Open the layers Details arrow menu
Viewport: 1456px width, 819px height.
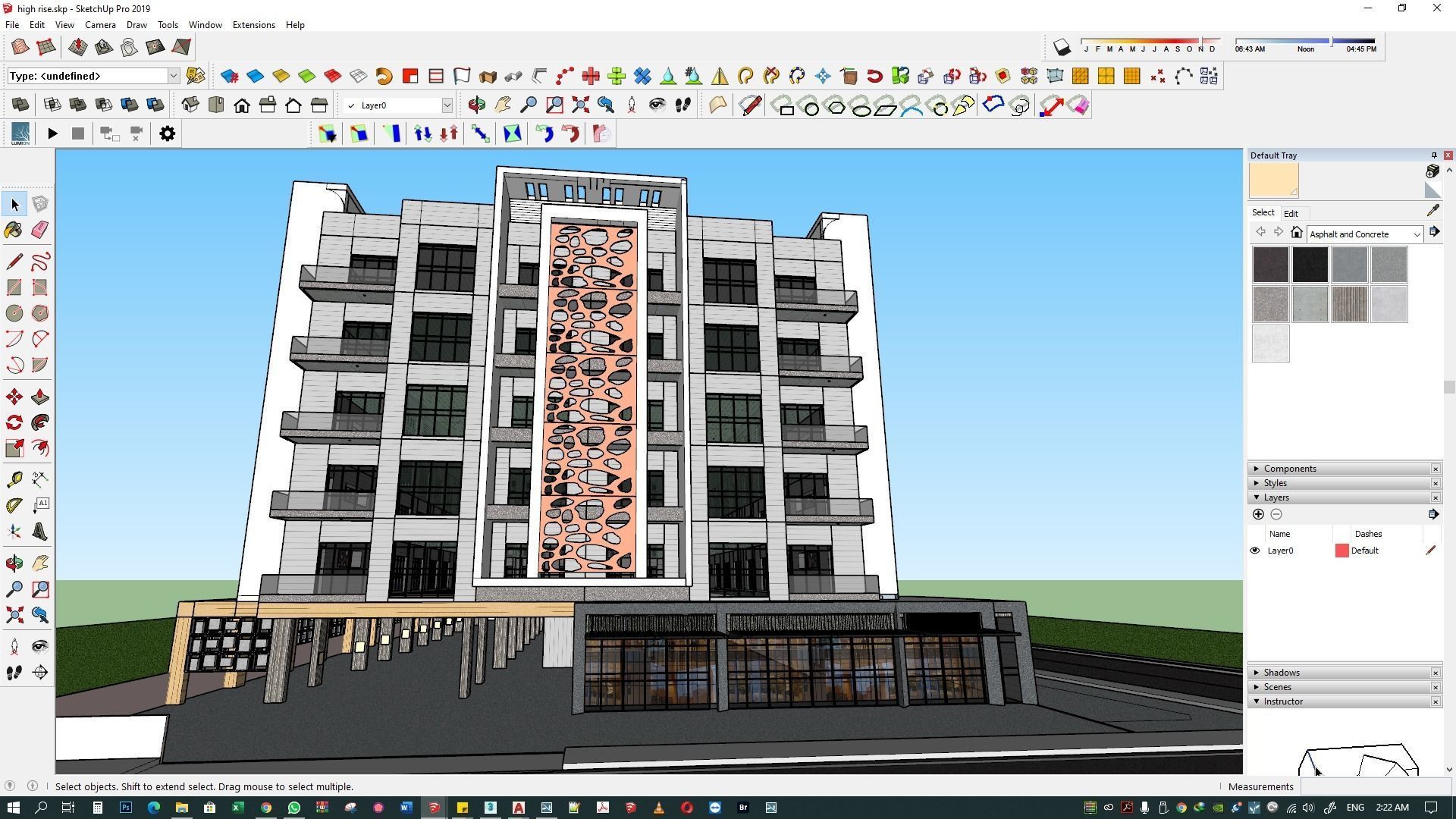[1433, 515]
